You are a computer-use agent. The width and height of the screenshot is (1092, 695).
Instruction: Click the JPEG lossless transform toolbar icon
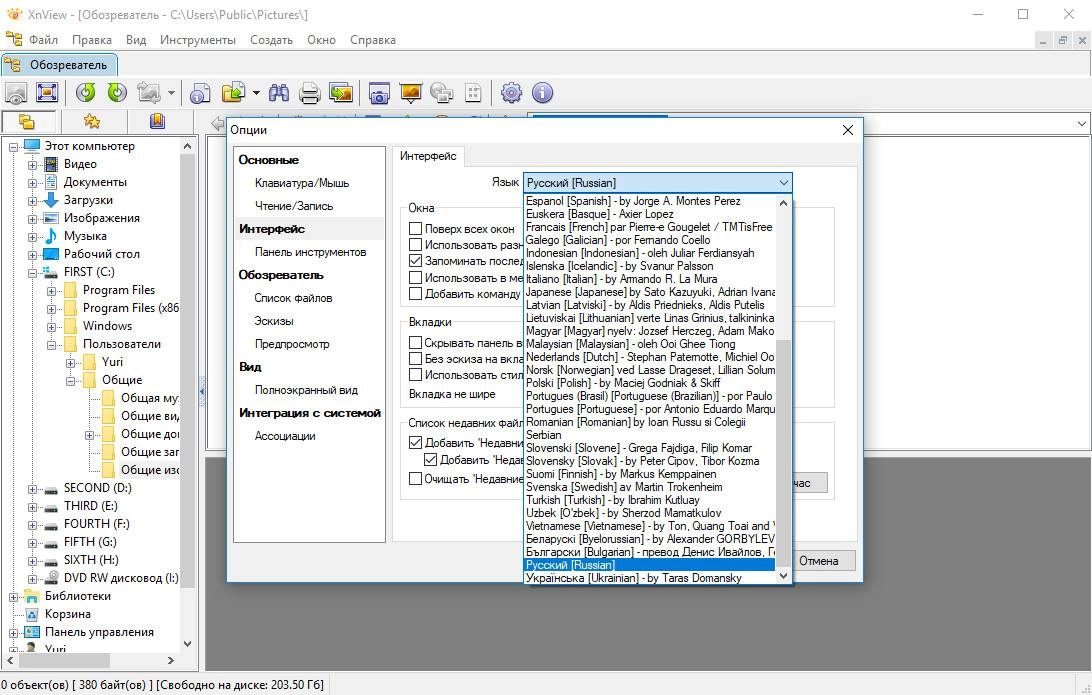point(148,92)
